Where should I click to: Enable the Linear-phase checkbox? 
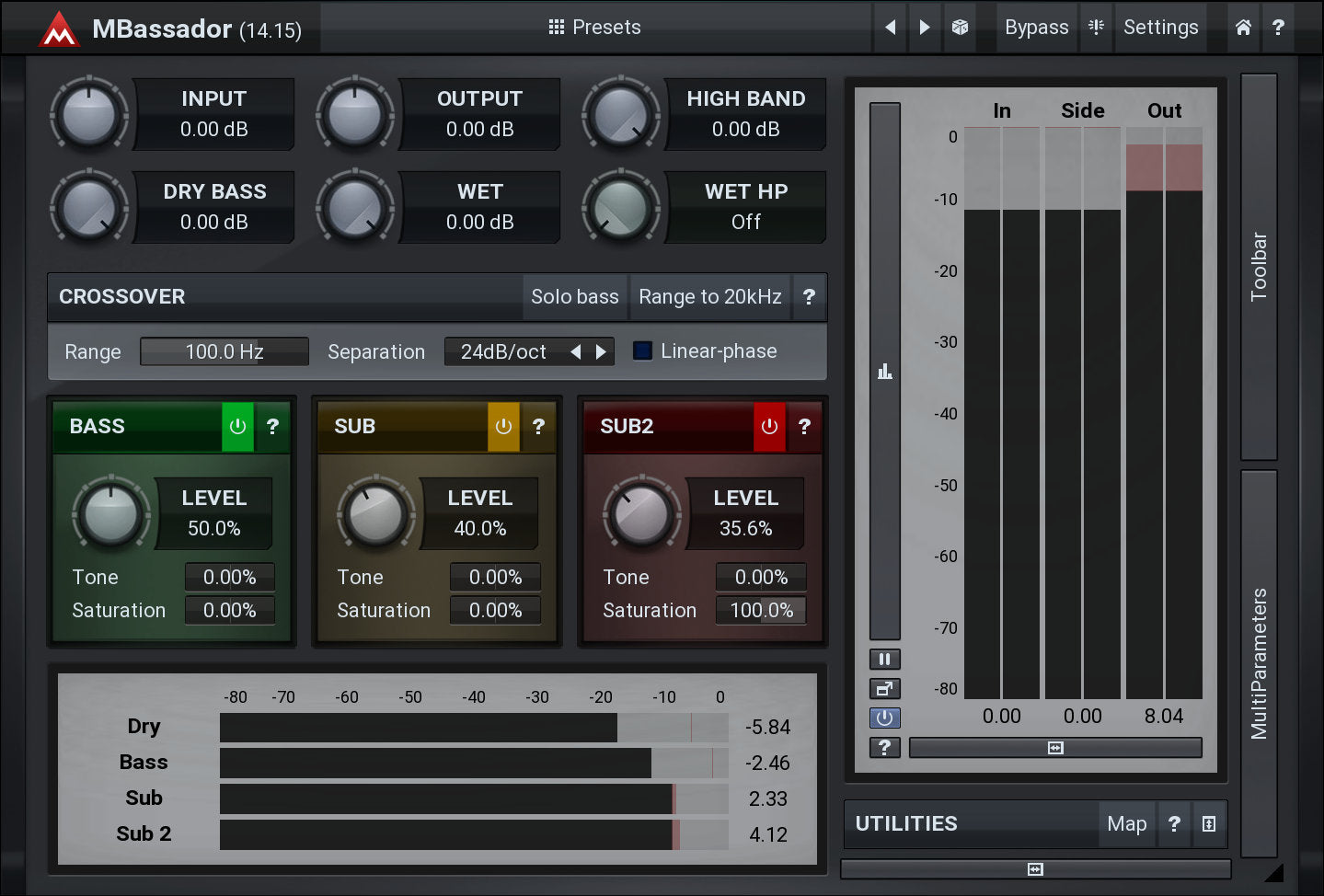[643, 351]
